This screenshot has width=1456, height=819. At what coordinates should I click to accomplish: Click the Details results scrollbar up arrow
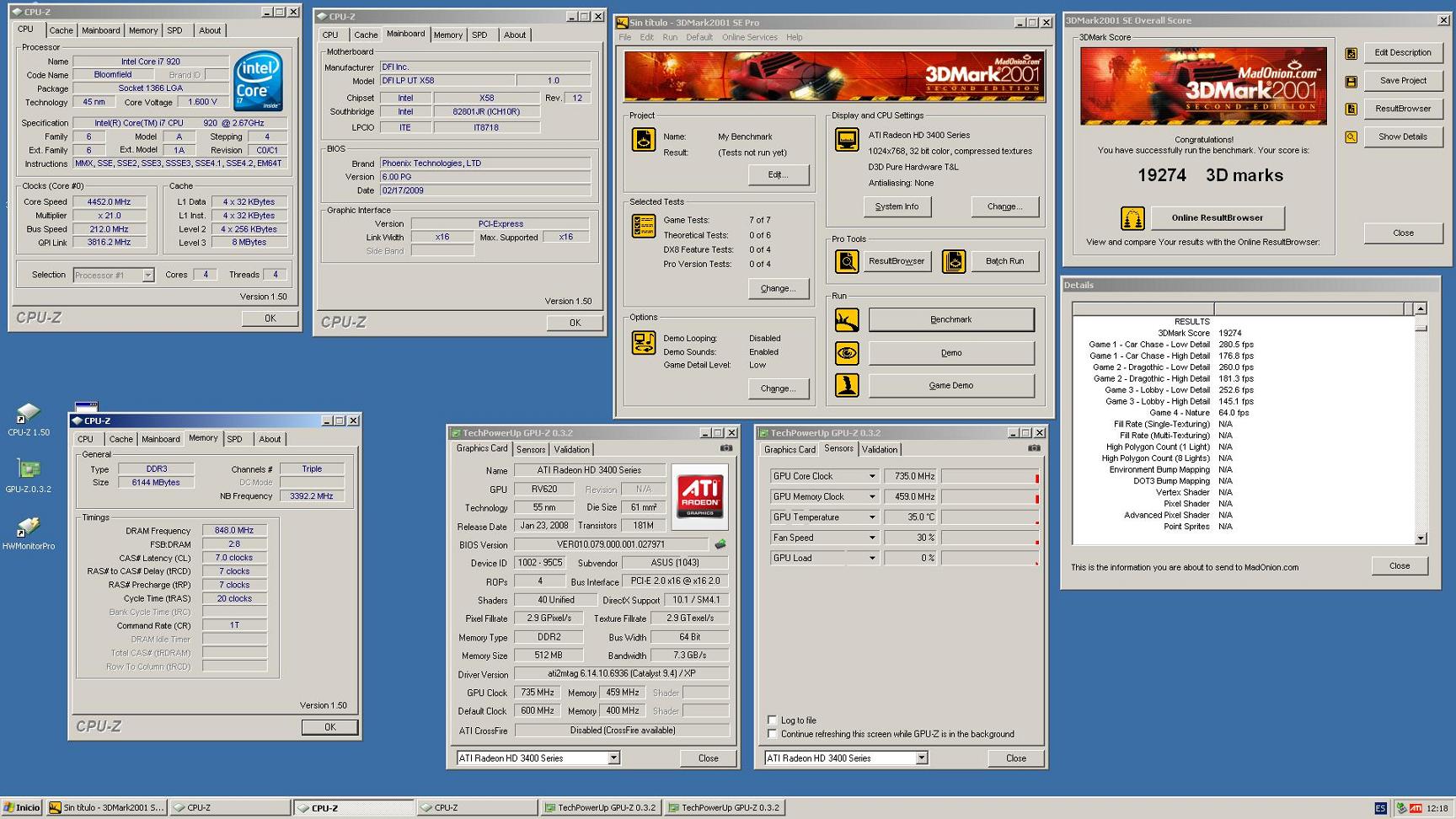tap(1421, 308)
